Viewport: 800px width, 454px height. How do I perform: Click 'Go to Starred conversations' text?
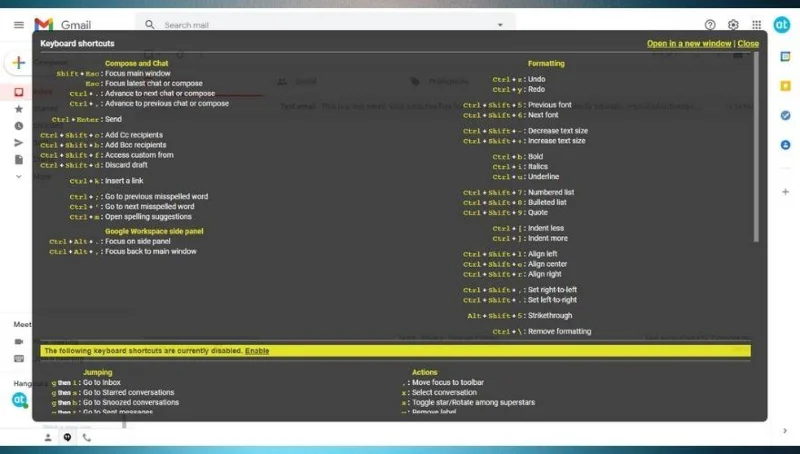pos(129,393)
